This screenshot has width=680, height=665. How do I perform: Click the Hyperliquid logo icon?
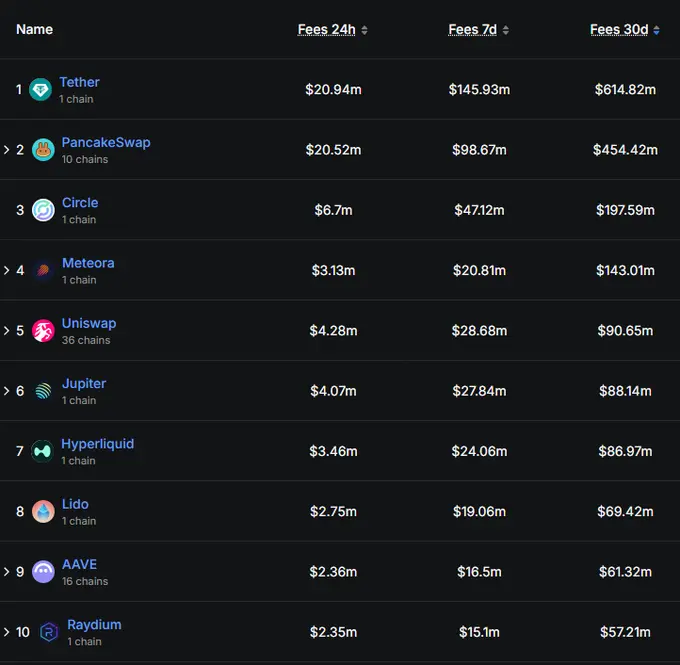click(x=42, y=451)
